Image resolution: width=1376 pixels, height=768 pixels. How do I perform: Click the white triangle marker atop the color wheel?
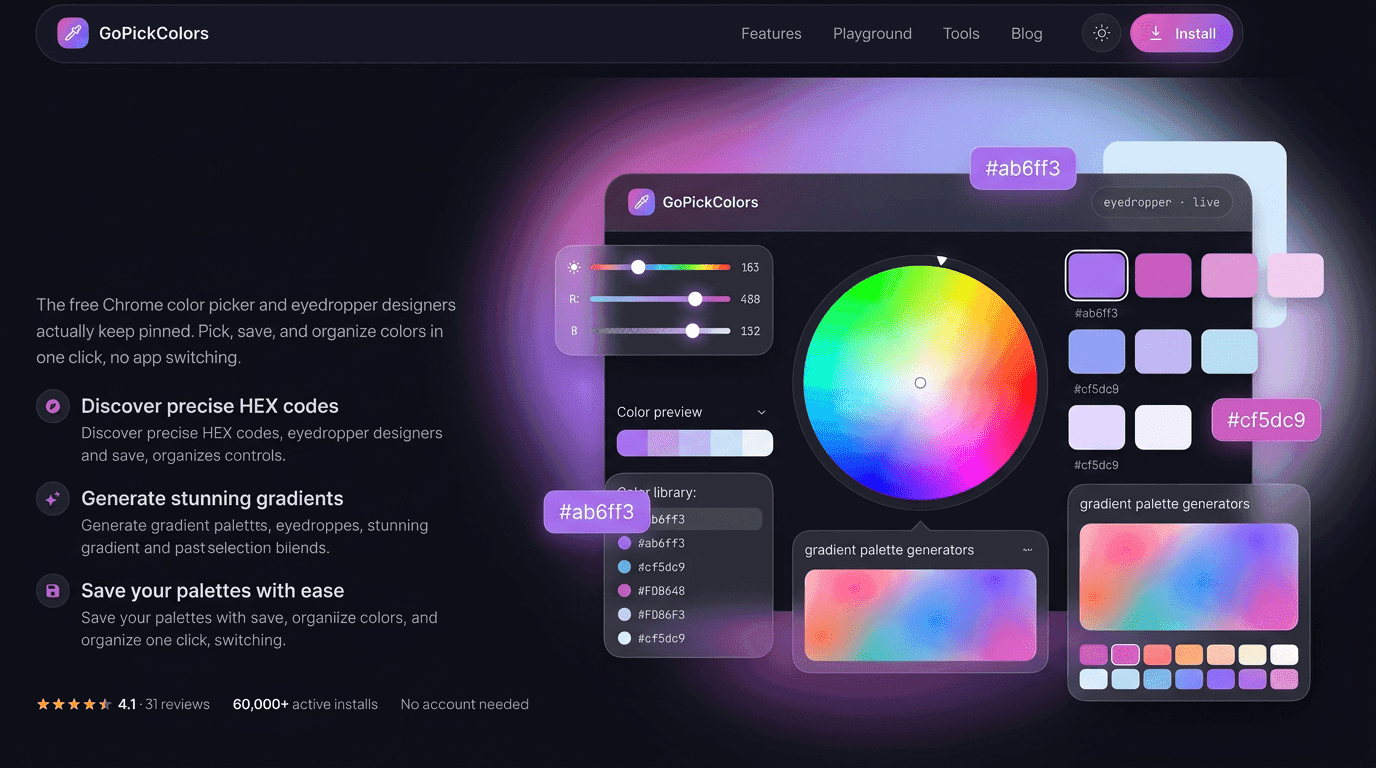941,261
